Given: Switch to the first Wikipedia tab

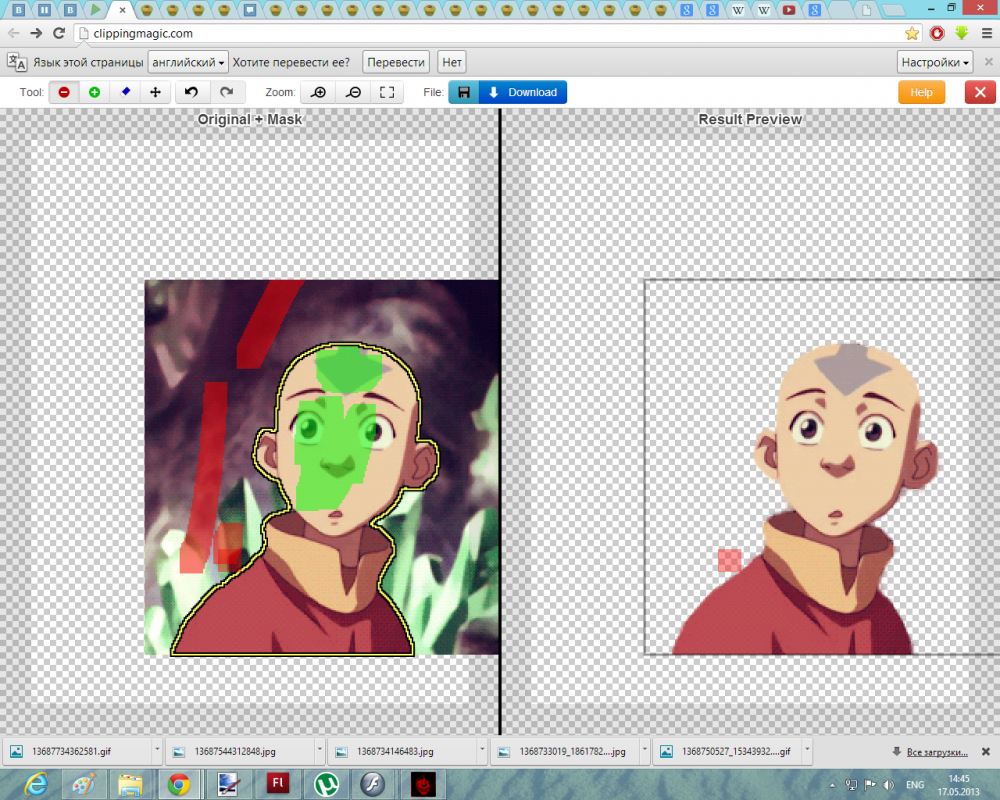Looking at the screenshot, I should 738,10.
